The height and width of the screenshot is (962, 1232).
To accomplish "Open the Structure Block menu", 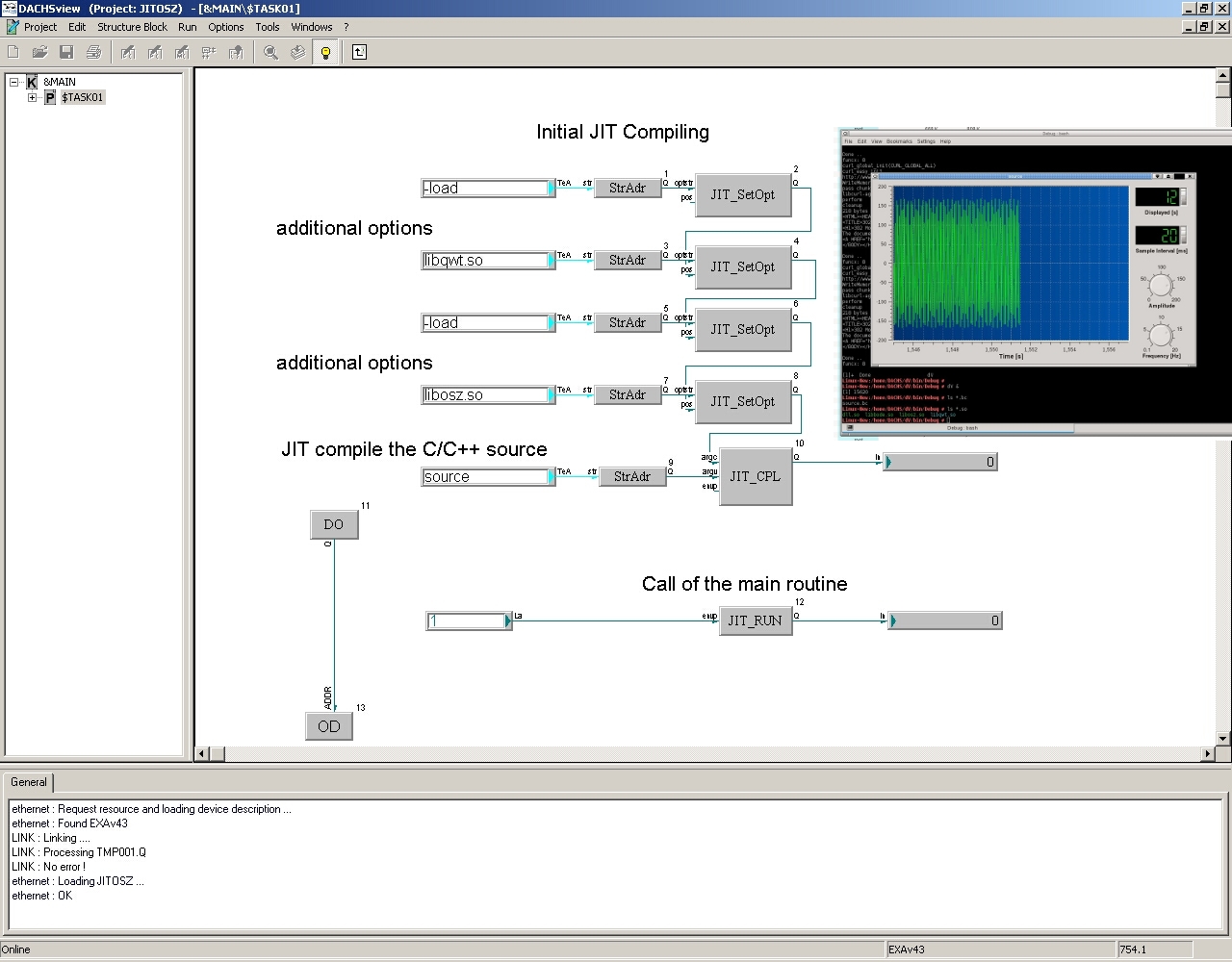I will [132, 27].
